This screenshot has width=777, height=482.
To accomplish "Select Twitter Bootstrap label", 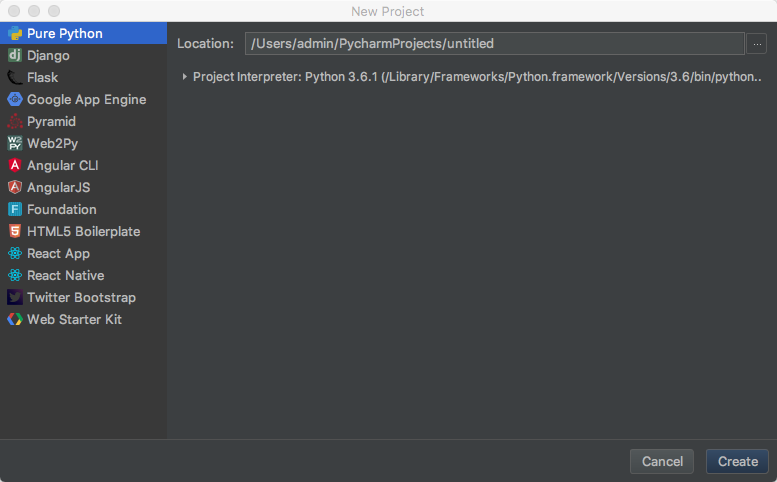I will (x=81, y=297).
